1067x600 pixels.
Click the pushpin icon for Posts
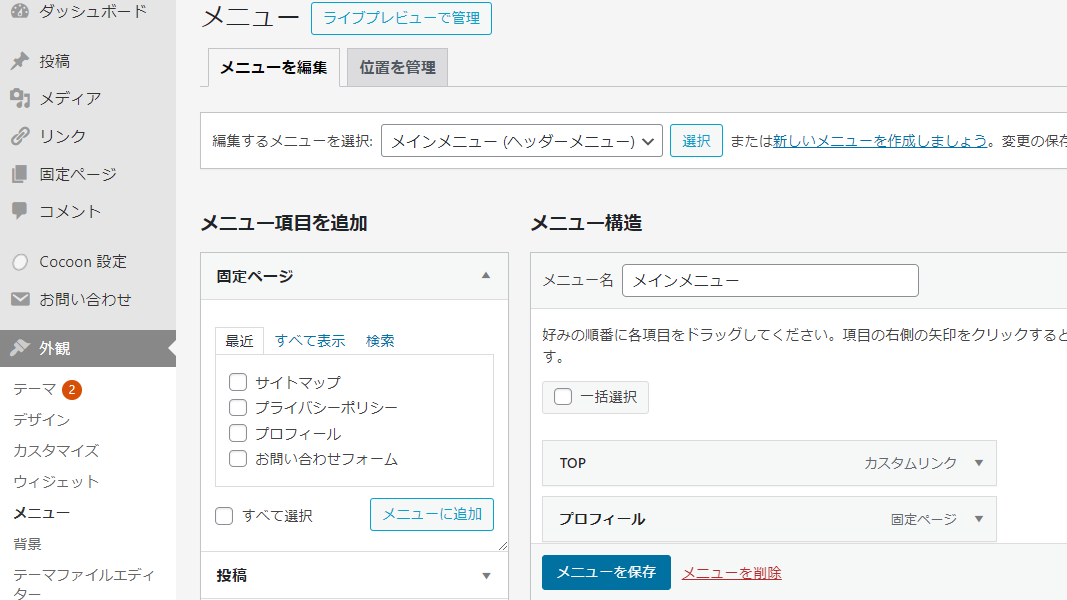coord(20,61)
